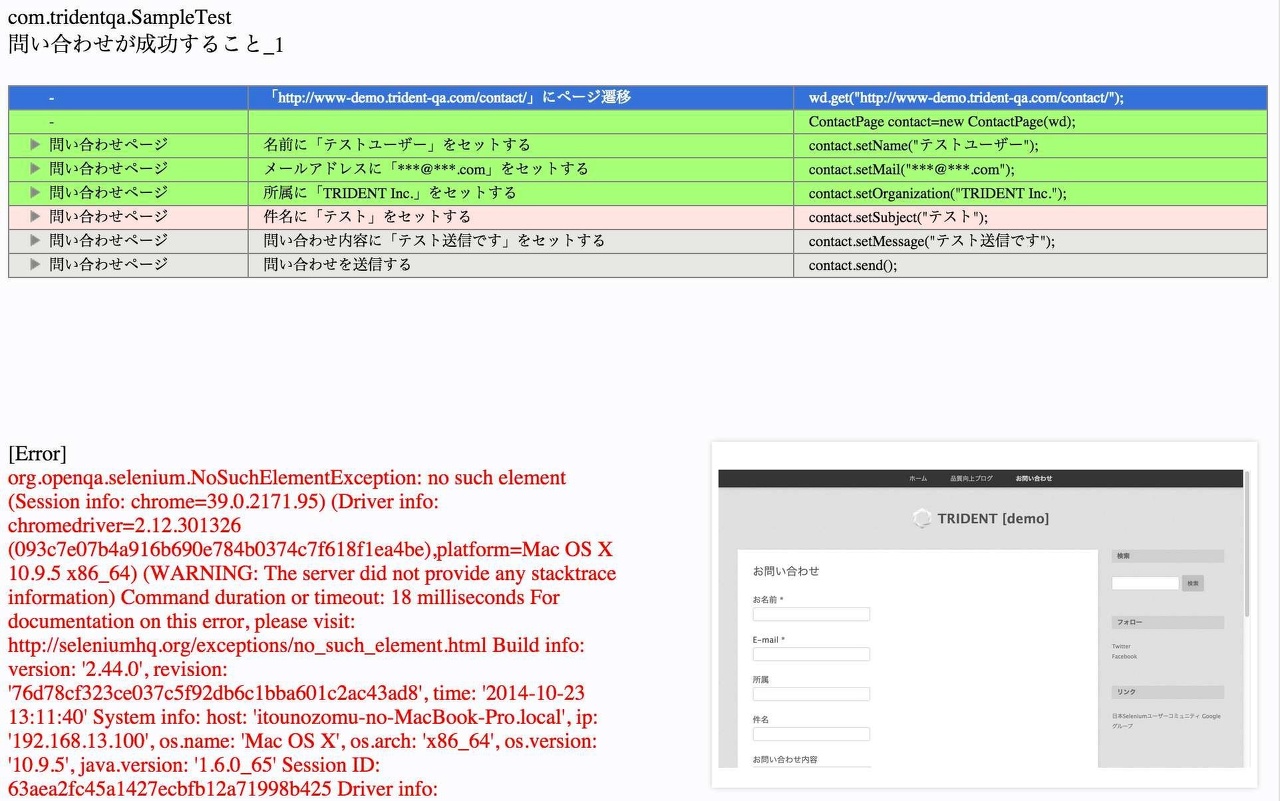Select the pink failed 件名 table row
Viewport: 1280px width, 801px height.
500,217
